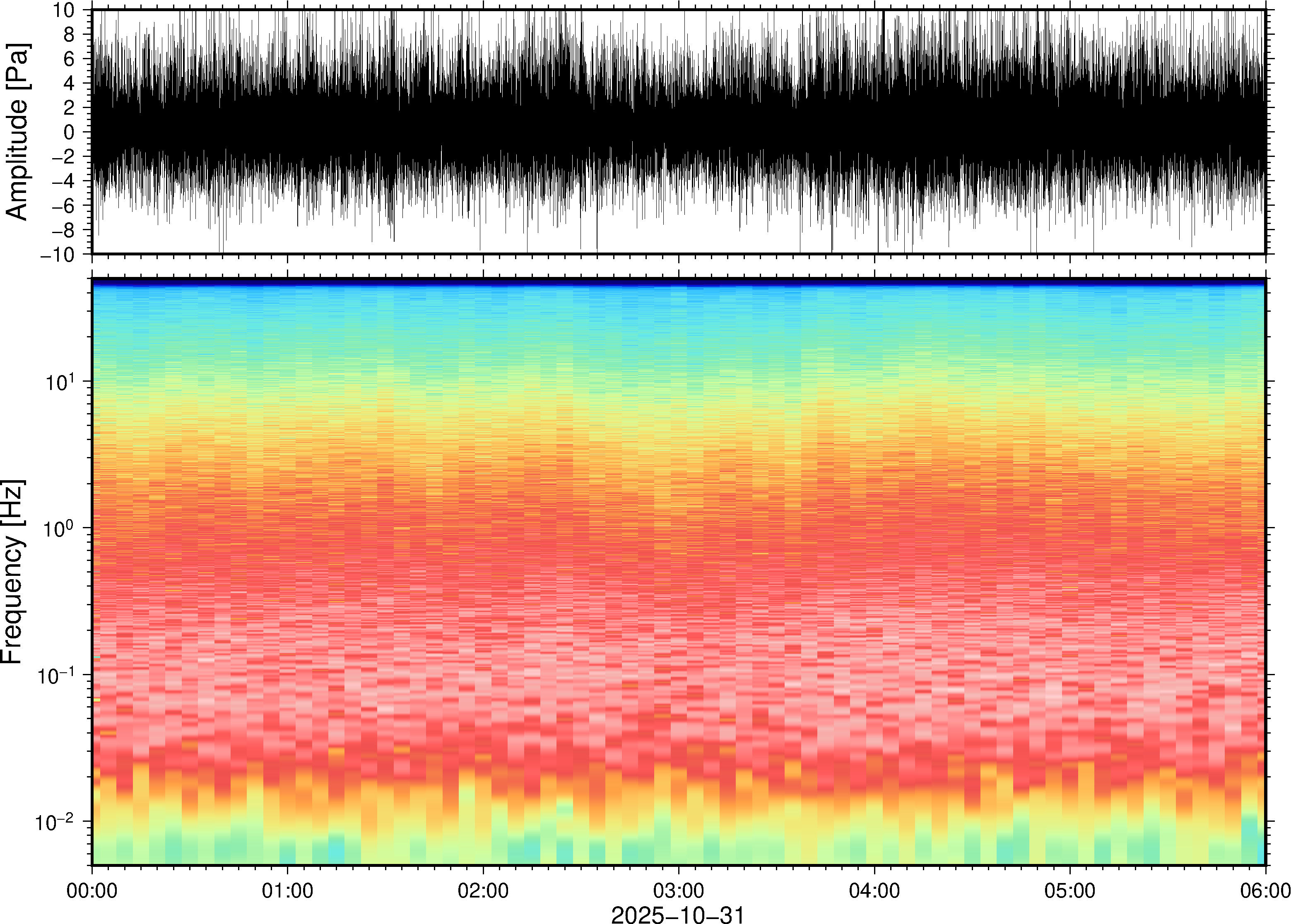The height and width of the screenshot is (924, 1291).
Task: Click the 06:00 end time label
Action: pyautogui.click(x=1265, y=890)
